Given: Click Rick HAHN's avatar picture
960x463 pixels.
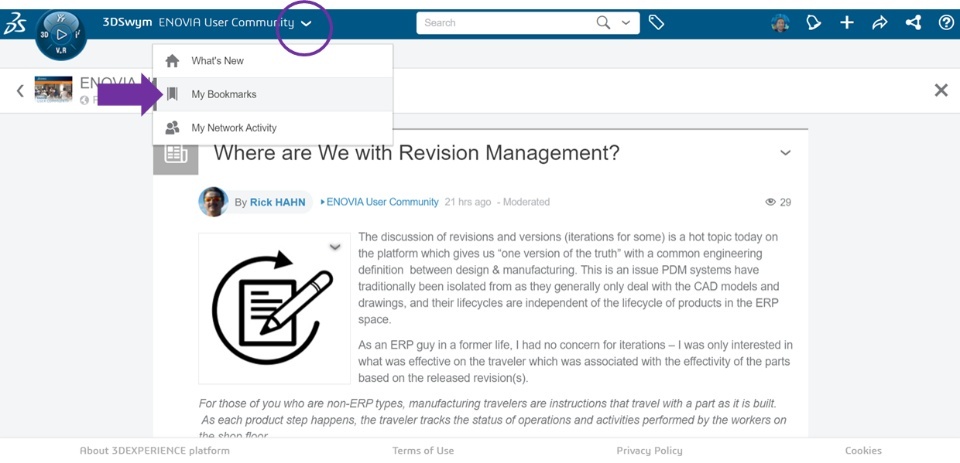Looking at the screenshot, I should tap(213, 202).
